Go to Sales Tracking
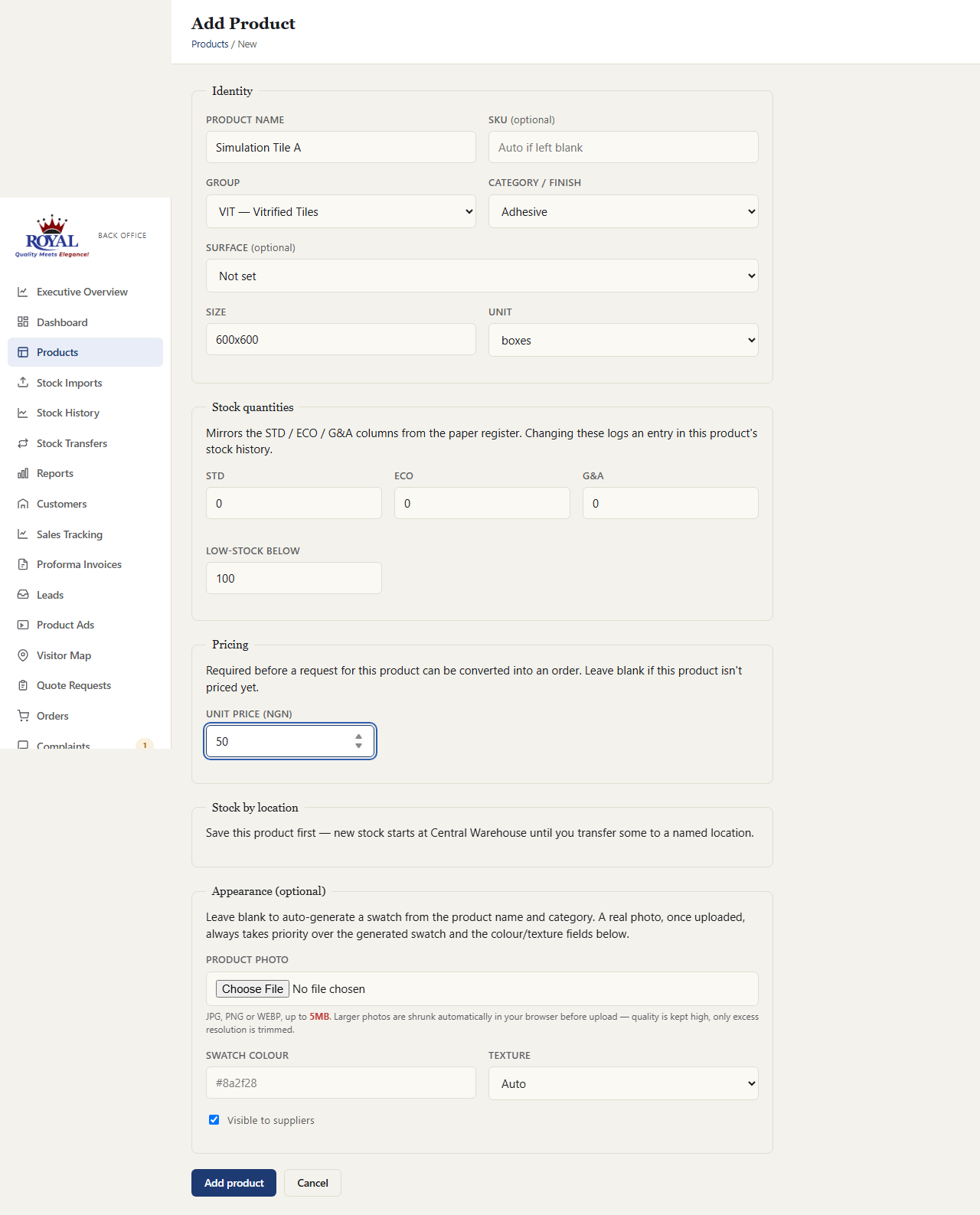The height and width of the screenshot is (1215, 980). (85, 534)
